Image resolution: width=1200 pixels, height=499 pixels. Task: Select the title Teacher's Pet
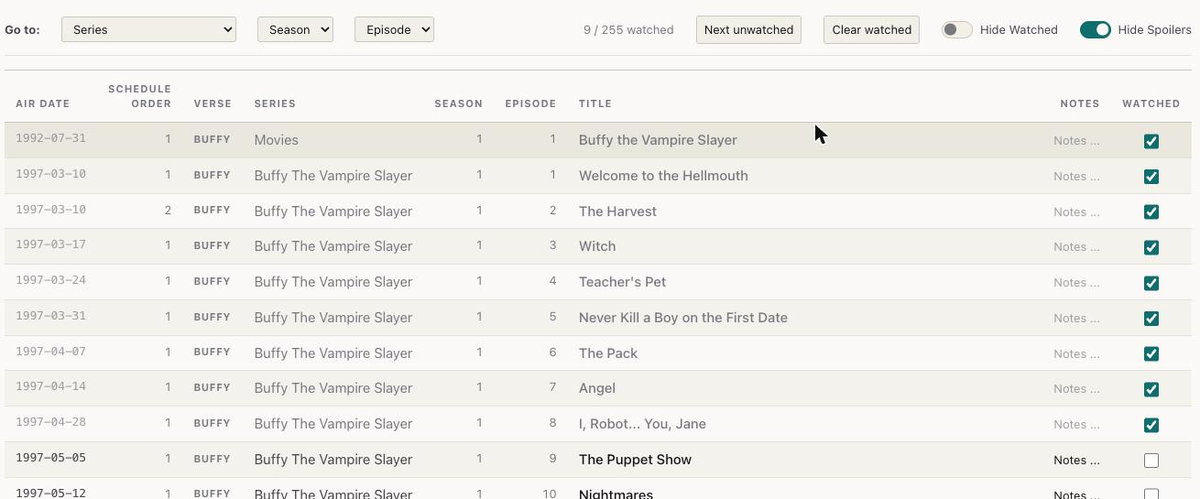(622, 282)
